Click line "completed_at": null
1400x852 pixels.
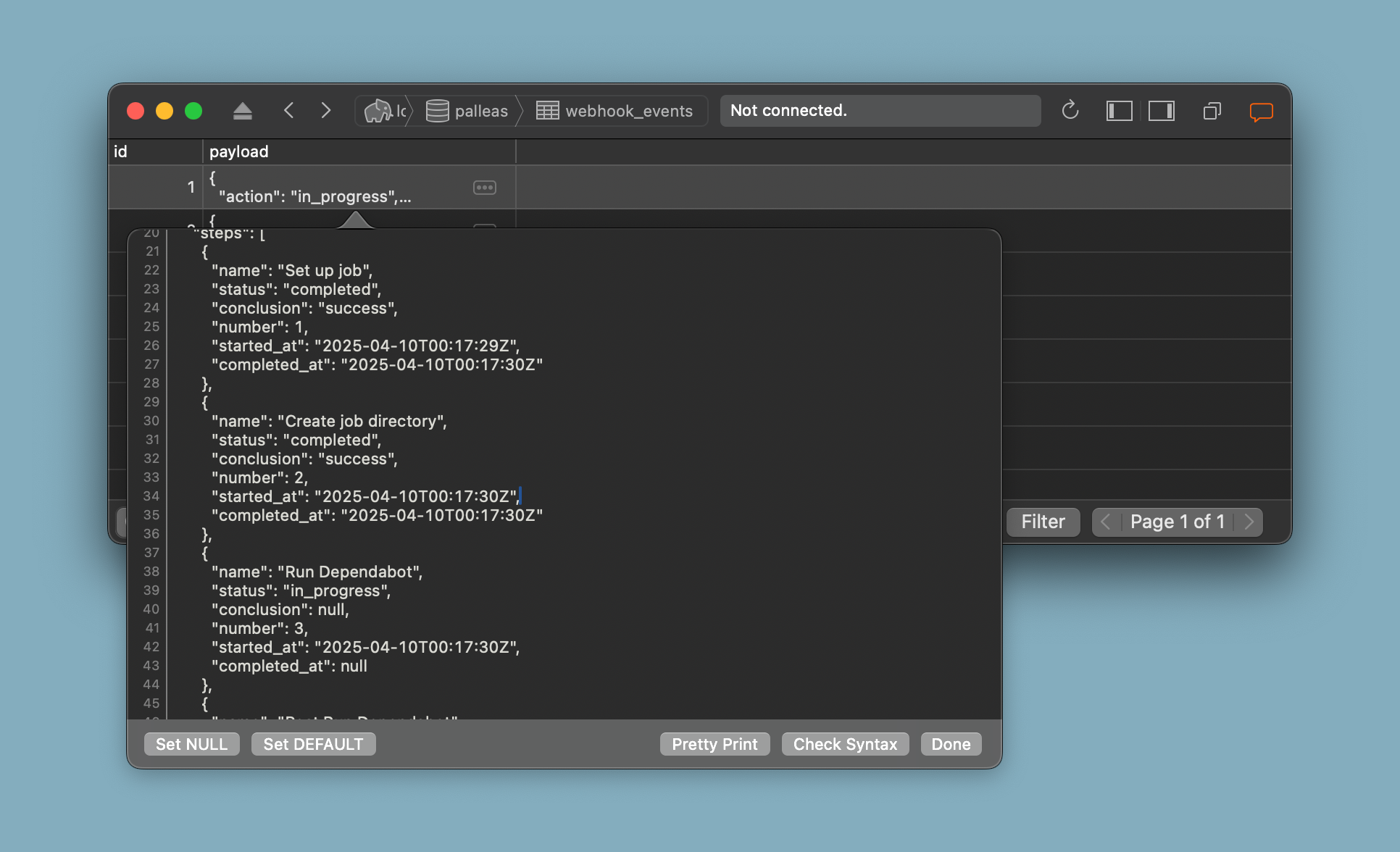click(x=289, y=666)
